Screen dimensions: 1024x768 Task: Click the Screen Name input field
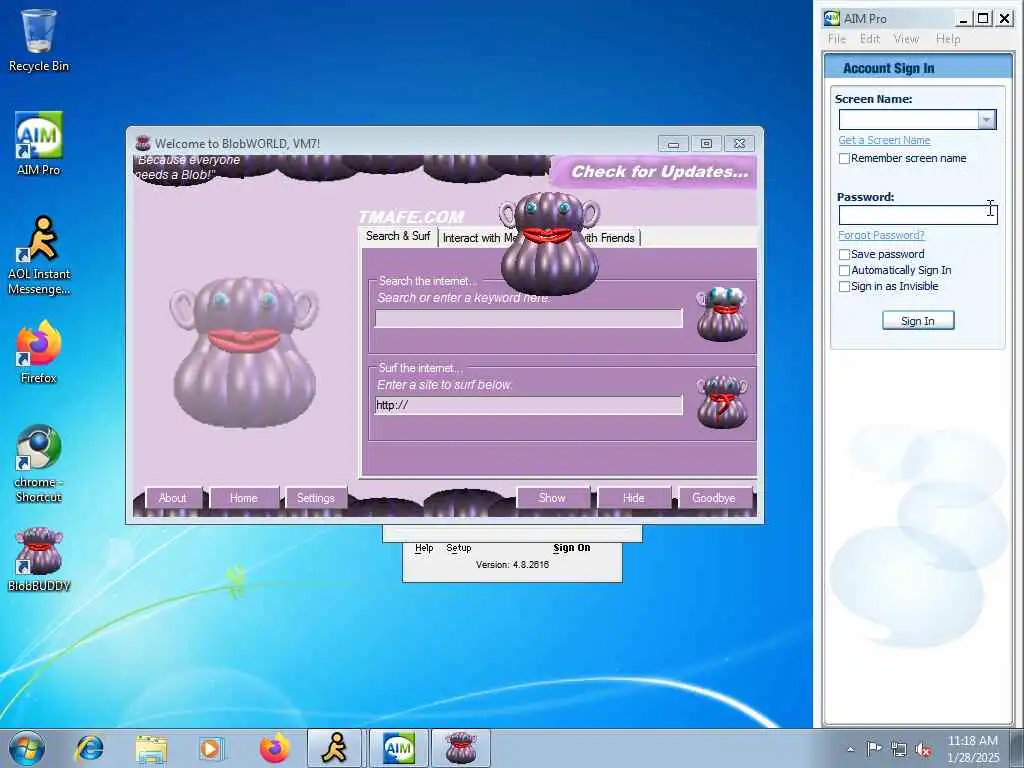point(908,120)
